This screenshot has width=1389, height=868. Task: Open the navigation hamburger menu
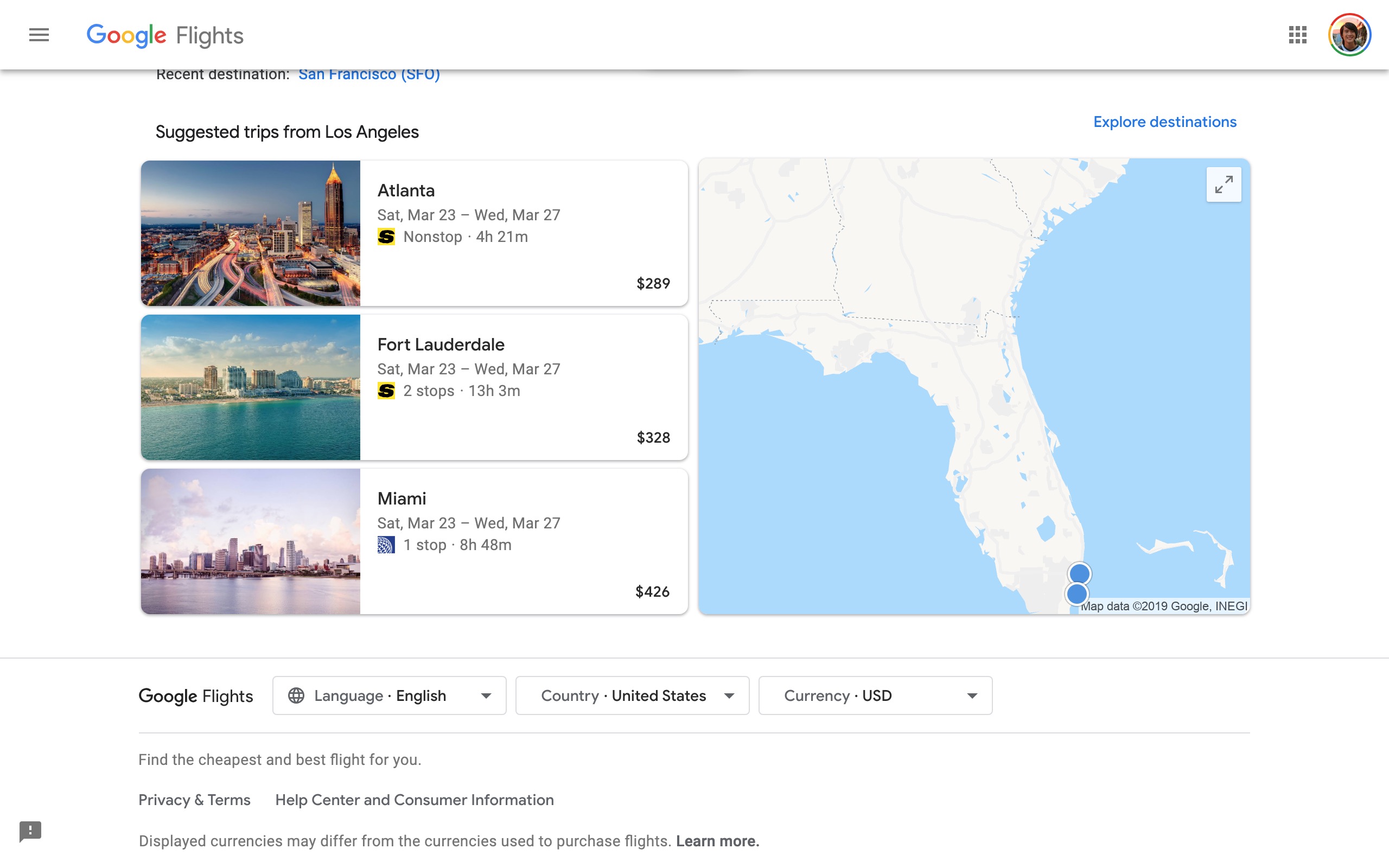coord(39,34)
